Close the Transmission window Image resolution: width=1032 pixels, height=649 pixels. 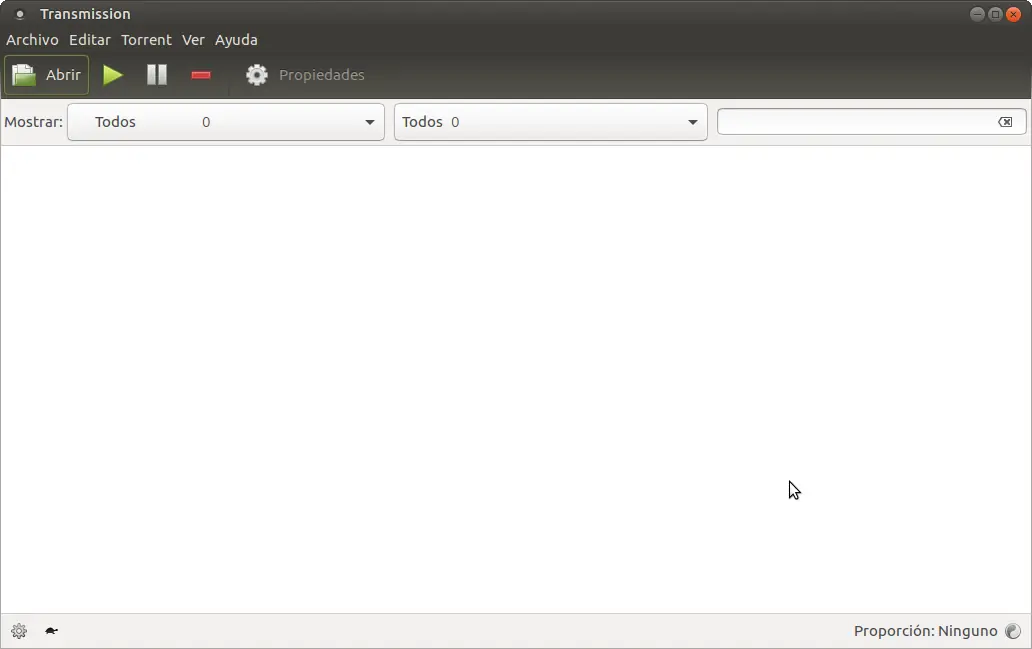click(1014, 14)
